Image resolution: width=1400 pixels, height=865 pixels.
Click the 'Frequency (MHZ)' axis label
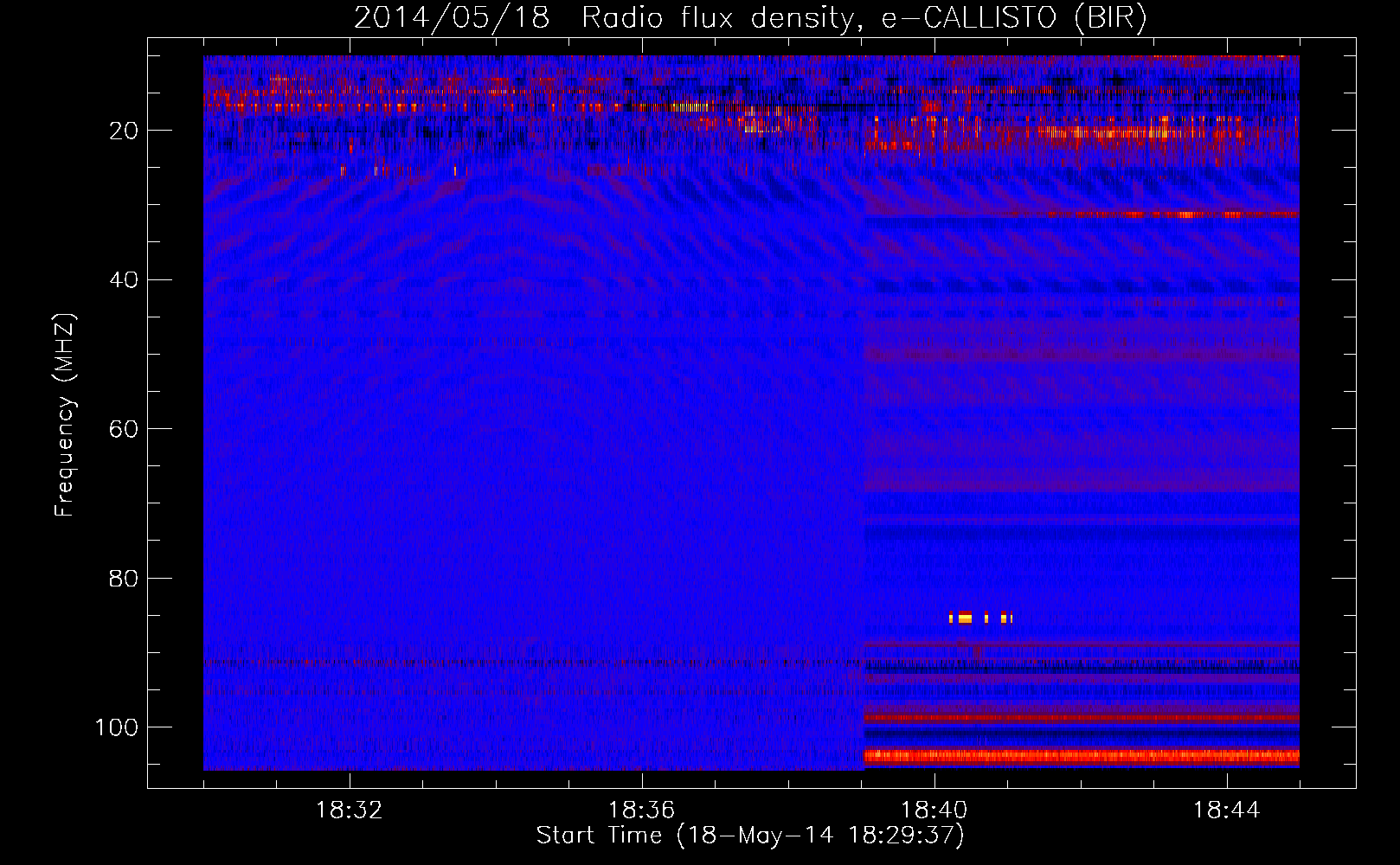tap(65, 415)
